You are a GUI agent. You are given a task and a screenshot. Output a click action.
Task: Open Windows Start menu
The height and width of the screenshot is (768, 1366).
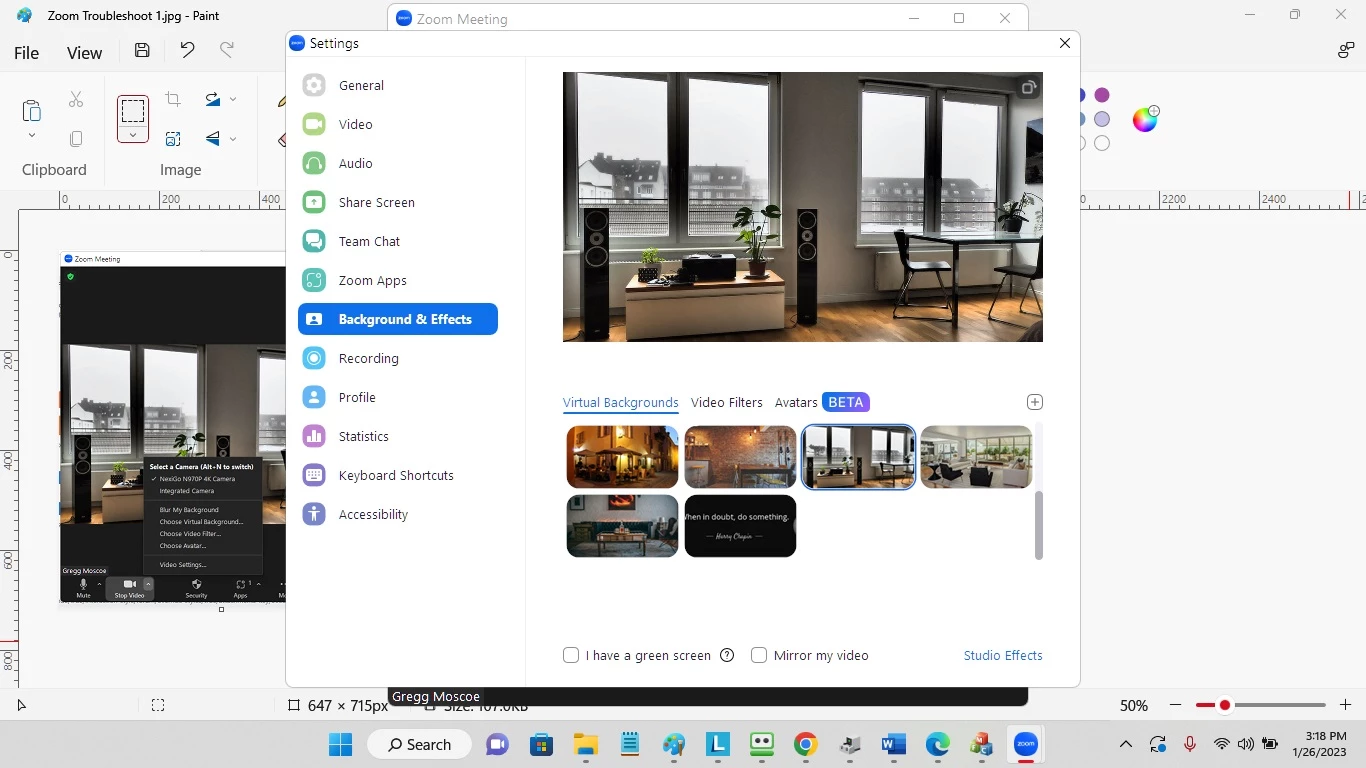pyautogui.click(x=341, y=744)
